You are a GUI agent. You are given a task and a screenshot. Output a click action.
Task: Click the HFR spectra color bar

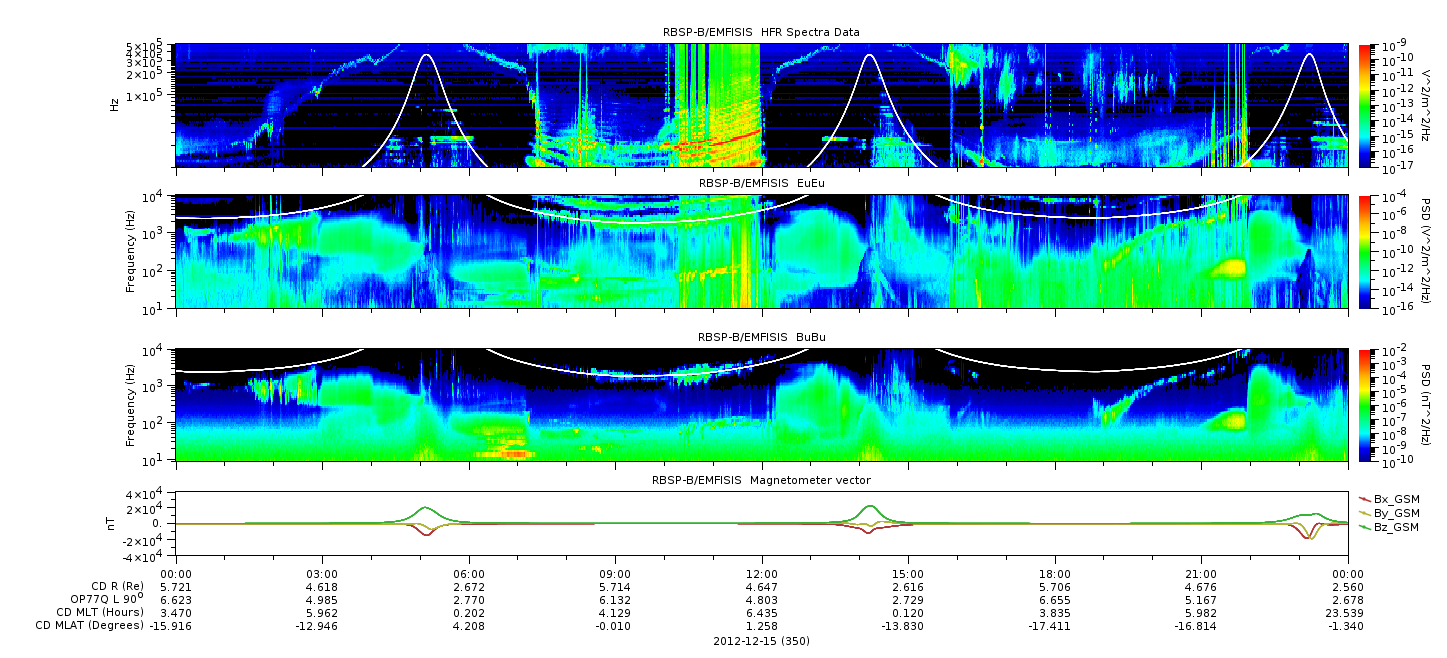pyautogui.click(x=1365, y=105)
